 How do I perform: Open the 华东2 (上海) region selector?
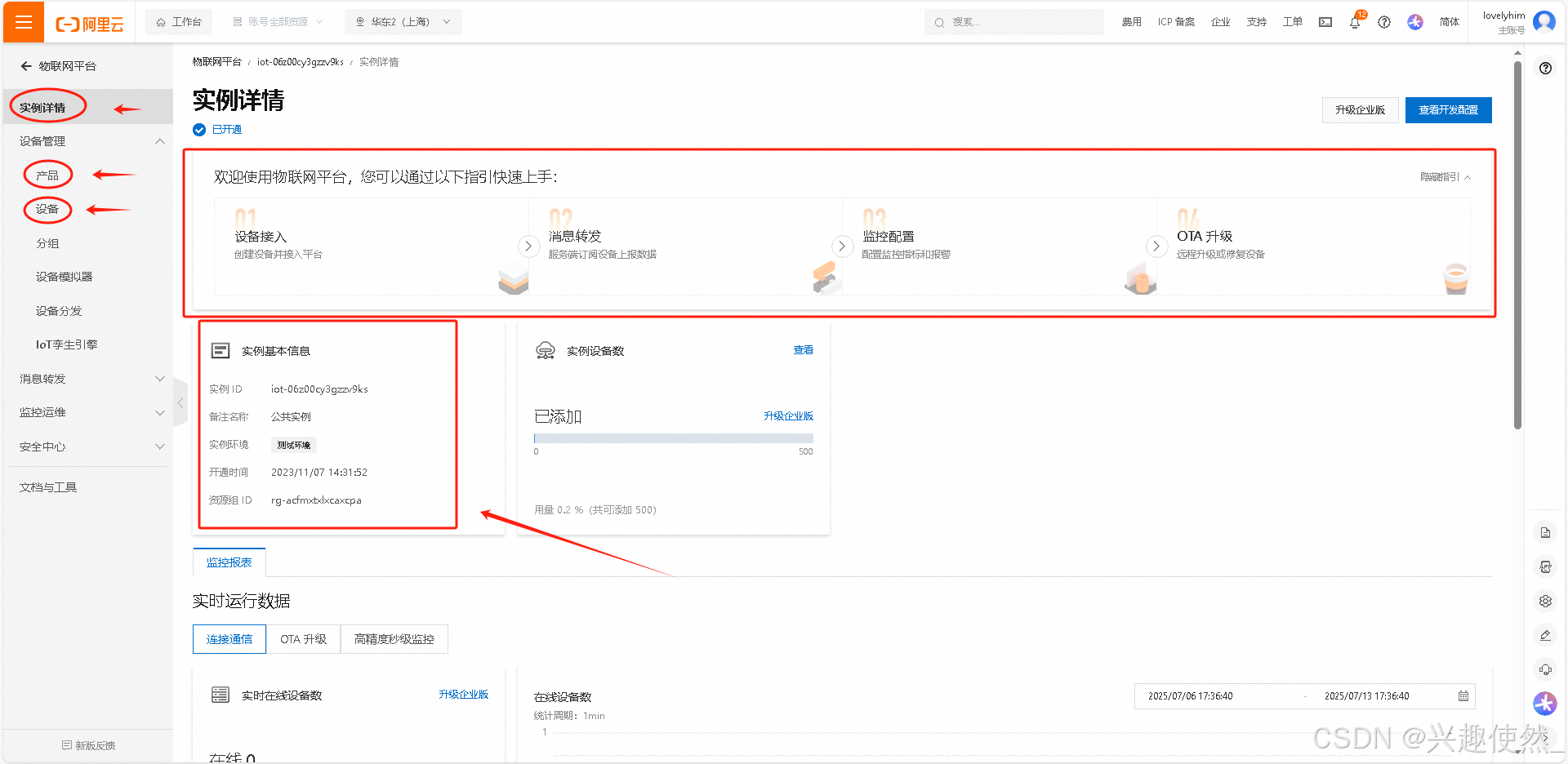click(x=403, y=22)
